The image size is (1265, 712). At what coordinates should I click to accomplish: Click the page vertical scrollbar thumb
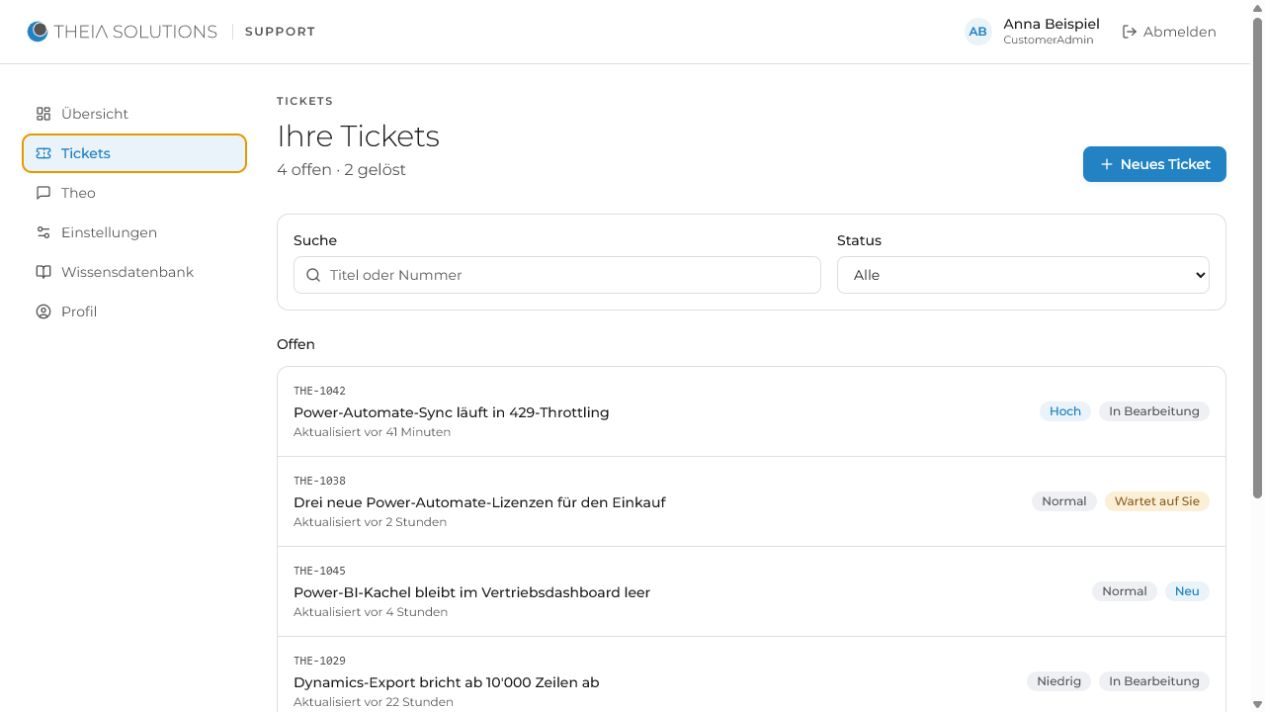(x=1257, y=257)
